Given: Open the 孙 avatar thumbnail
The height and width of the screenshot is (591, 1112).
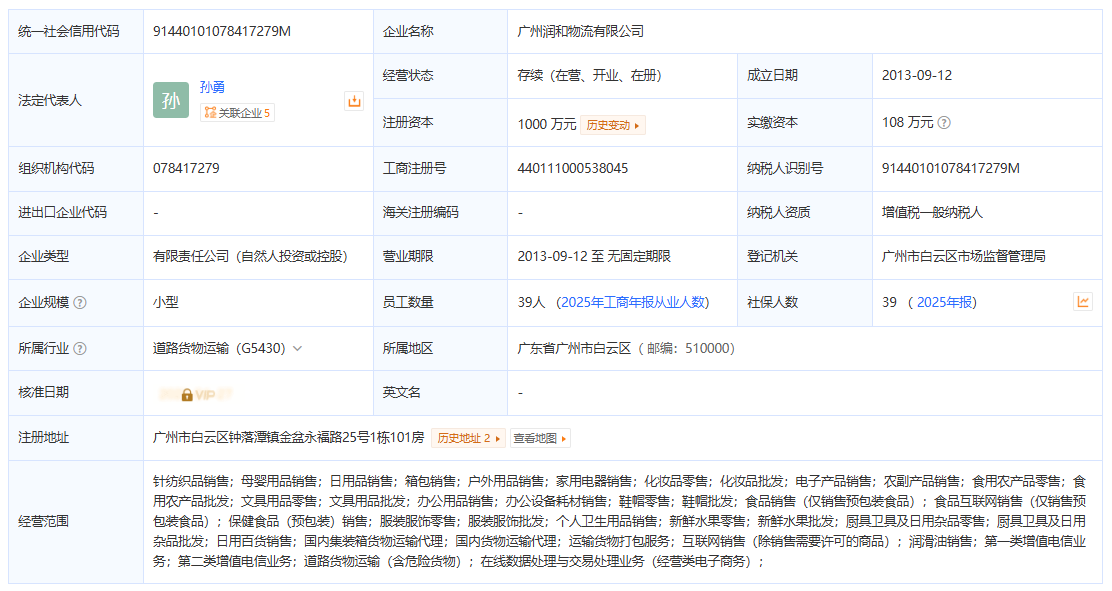Looking at the screenshot, I should pos(171,100).
